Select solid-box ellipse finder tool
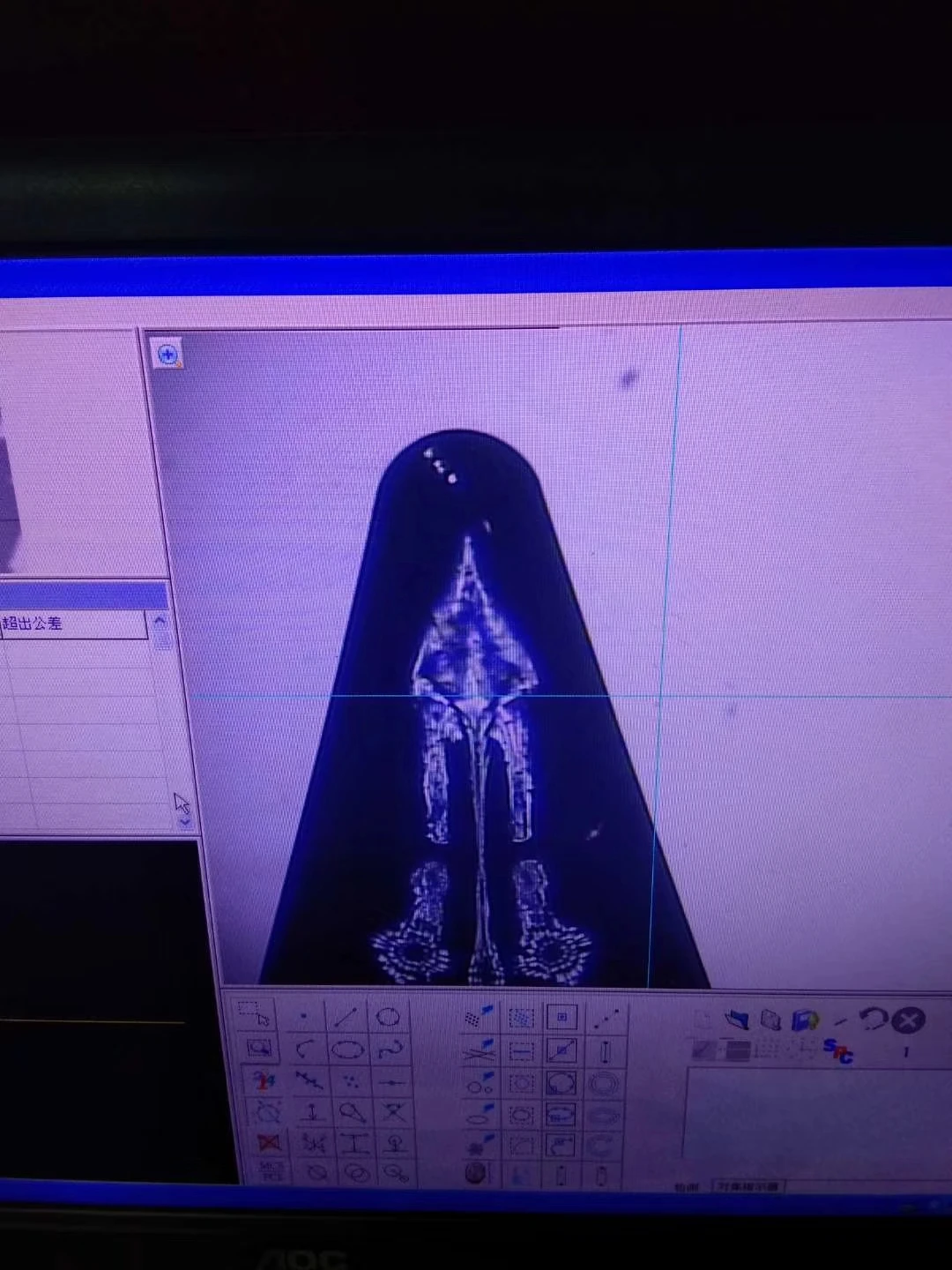The width and height of the screenshot is (952, 1270). [562, 1114]
